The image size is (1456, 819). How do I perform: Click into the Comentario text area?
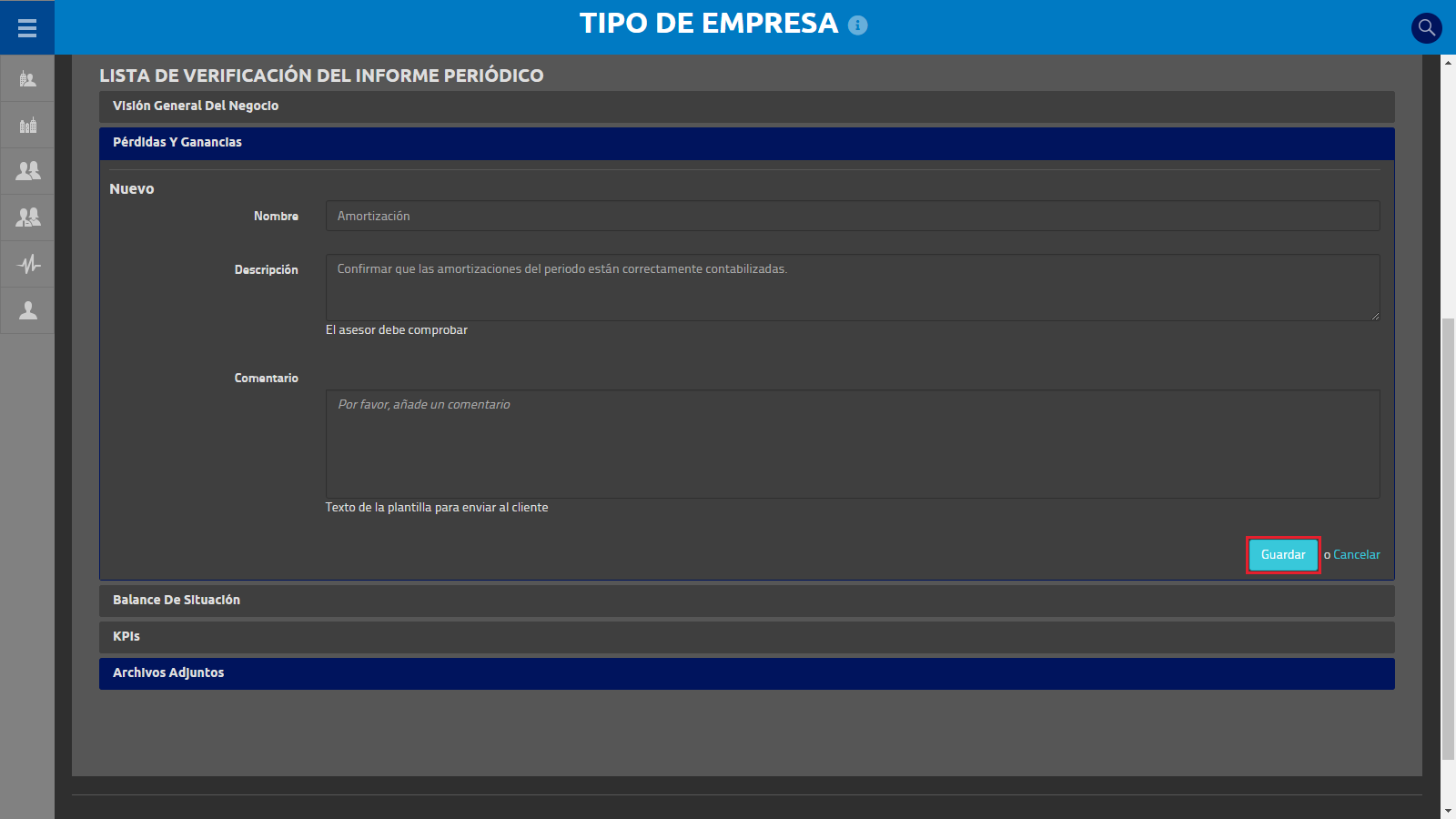coord(853,444)
